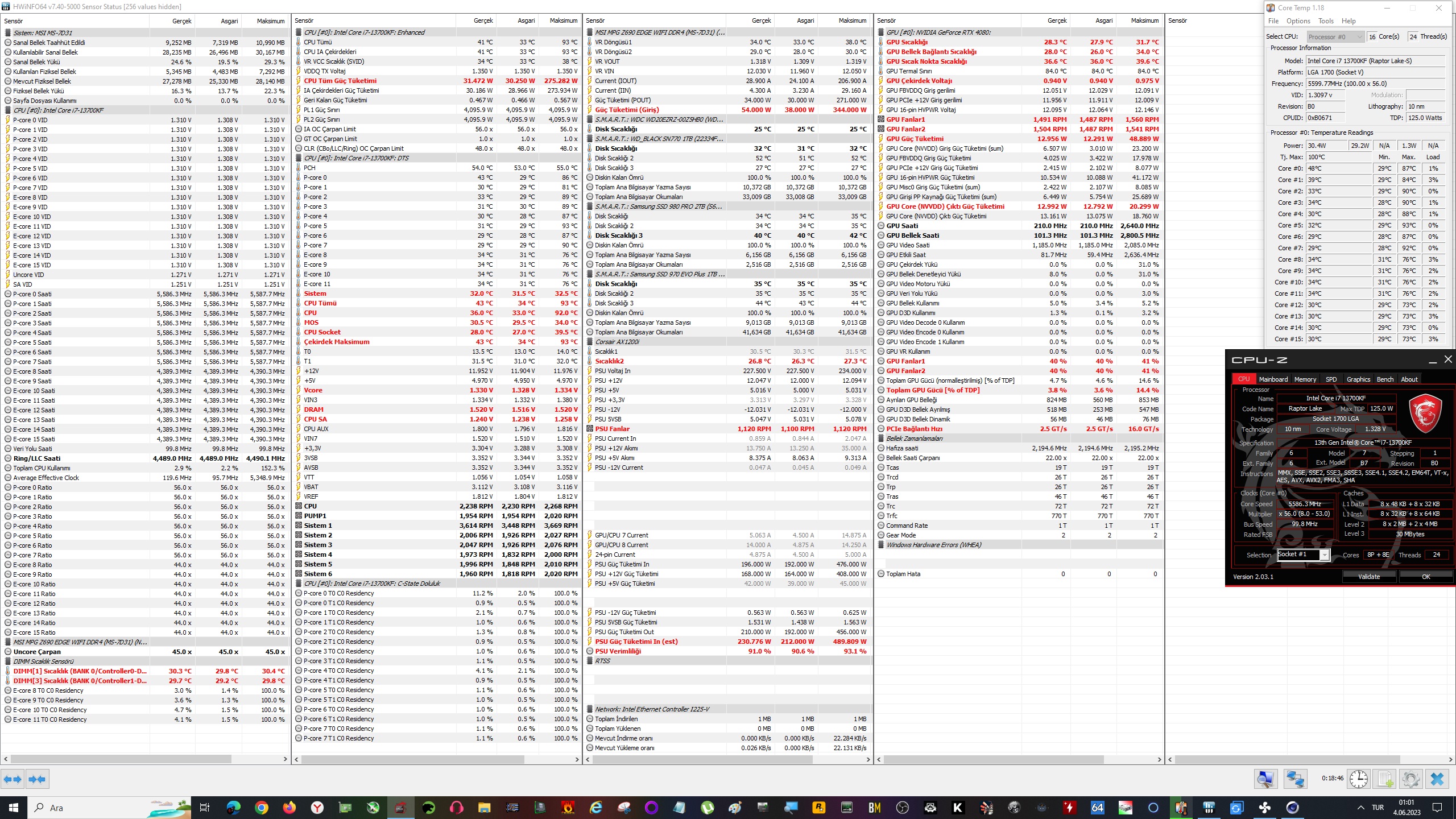Open the Socket #1 selection dropdown in CPU-Z
The width and height of the screenshot is (1456, 819).
[1303, 555]
